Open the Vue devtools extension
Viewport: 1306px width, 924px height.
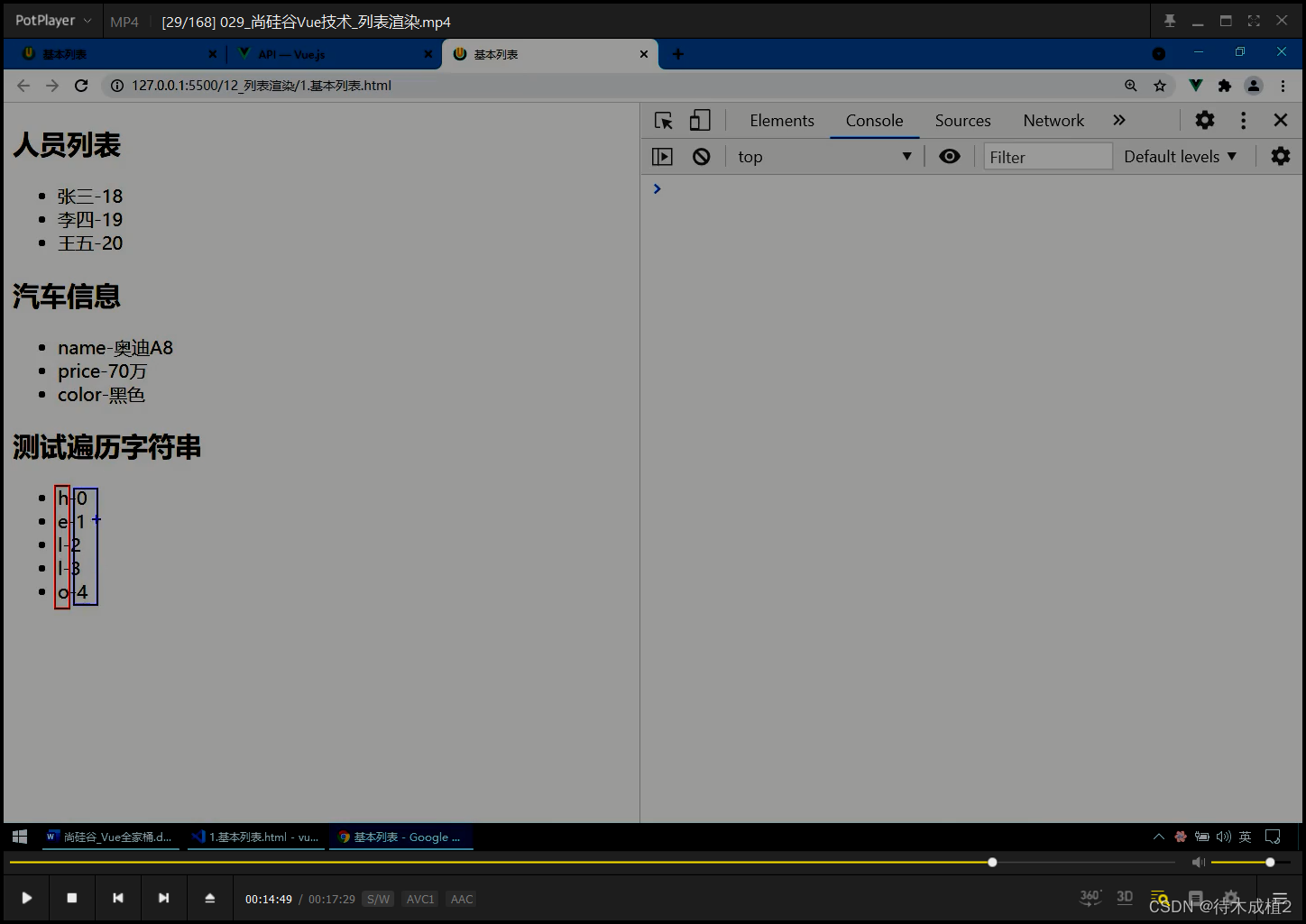tap(1195, 86)
